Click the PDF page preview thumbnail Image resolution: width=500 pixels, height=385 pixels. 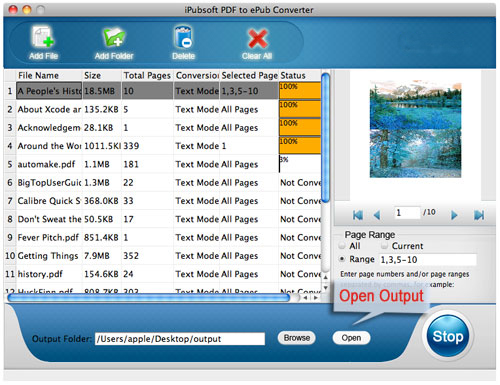[415, 130]
